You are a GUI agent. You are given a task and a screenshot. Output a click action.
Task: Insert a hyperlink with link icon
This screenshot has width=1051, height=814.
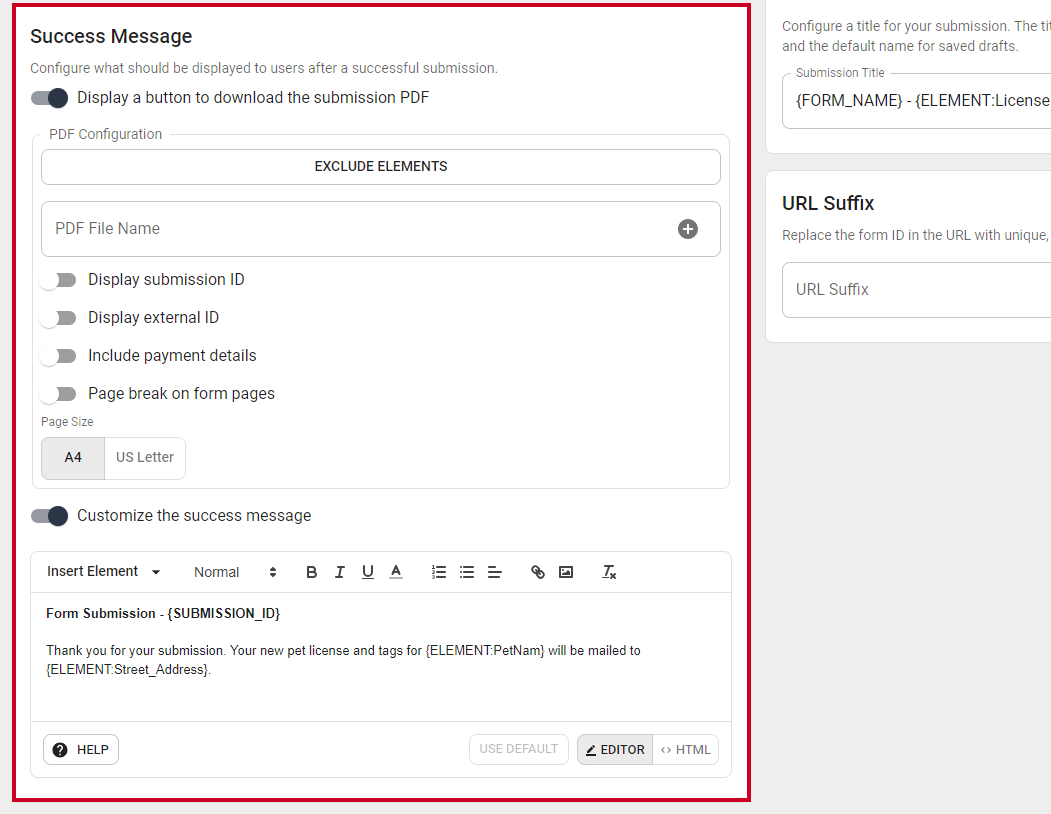click(x=538, y=572)
